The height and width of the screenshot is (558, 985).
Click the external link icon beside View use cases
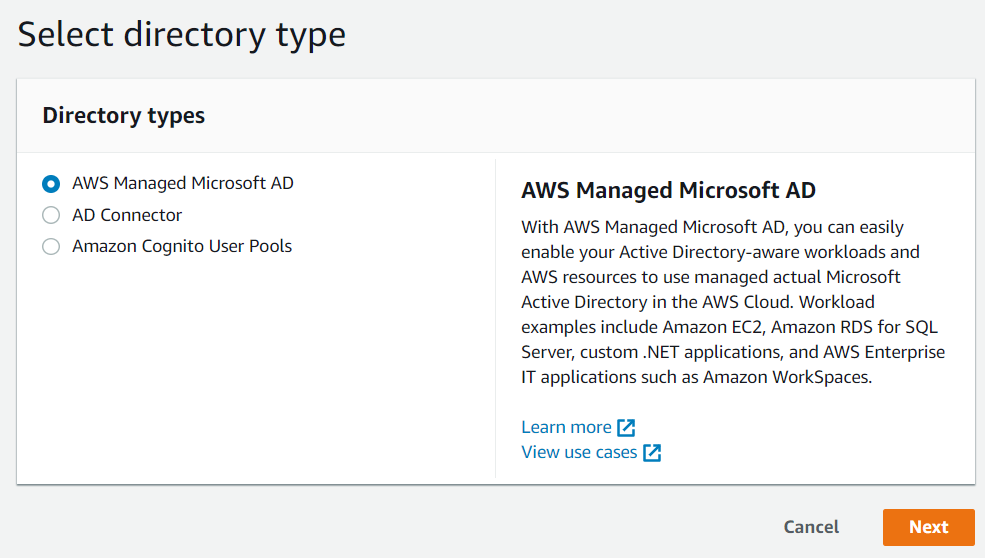(x=652, y=453)
